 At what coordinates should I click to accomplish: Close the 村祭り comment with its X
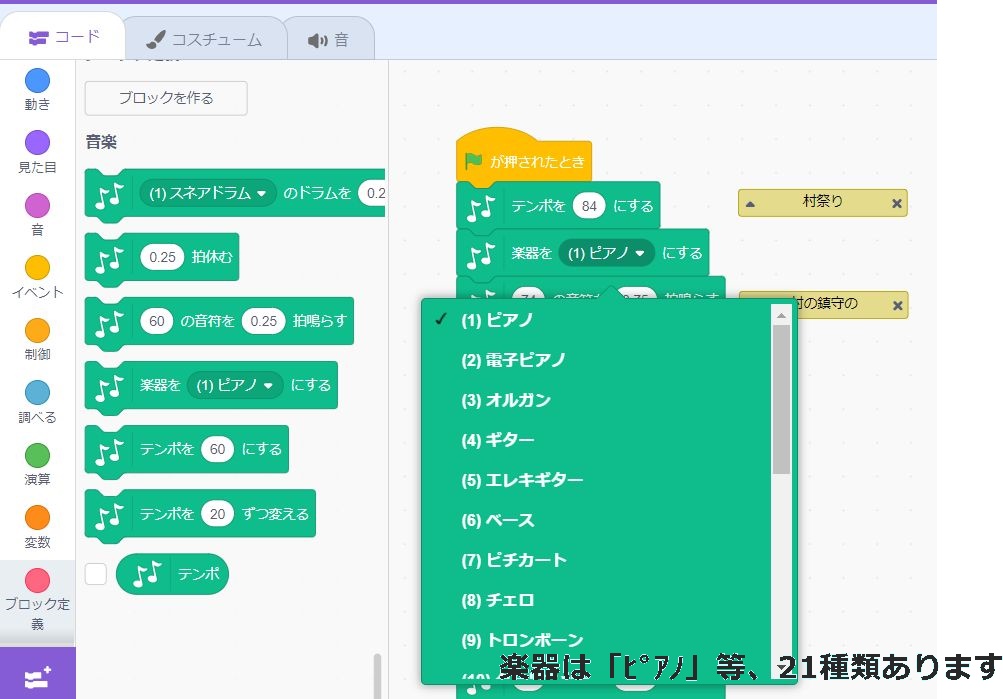[896, 203]
